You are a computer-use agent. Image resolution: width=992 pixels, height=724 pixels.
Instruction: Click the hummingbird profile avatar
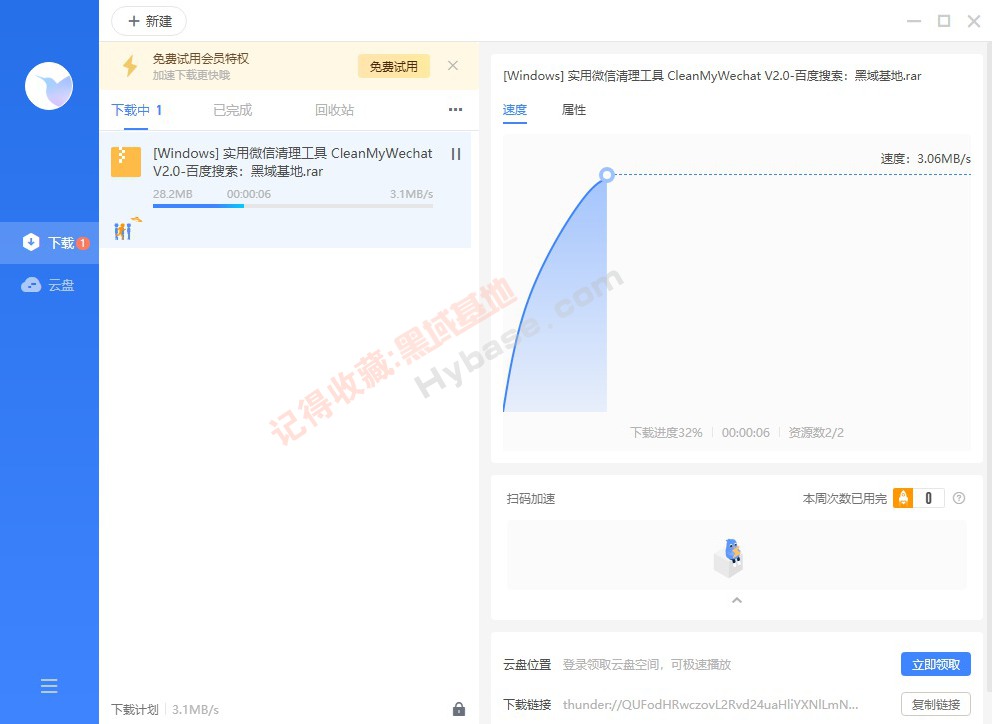49,86
